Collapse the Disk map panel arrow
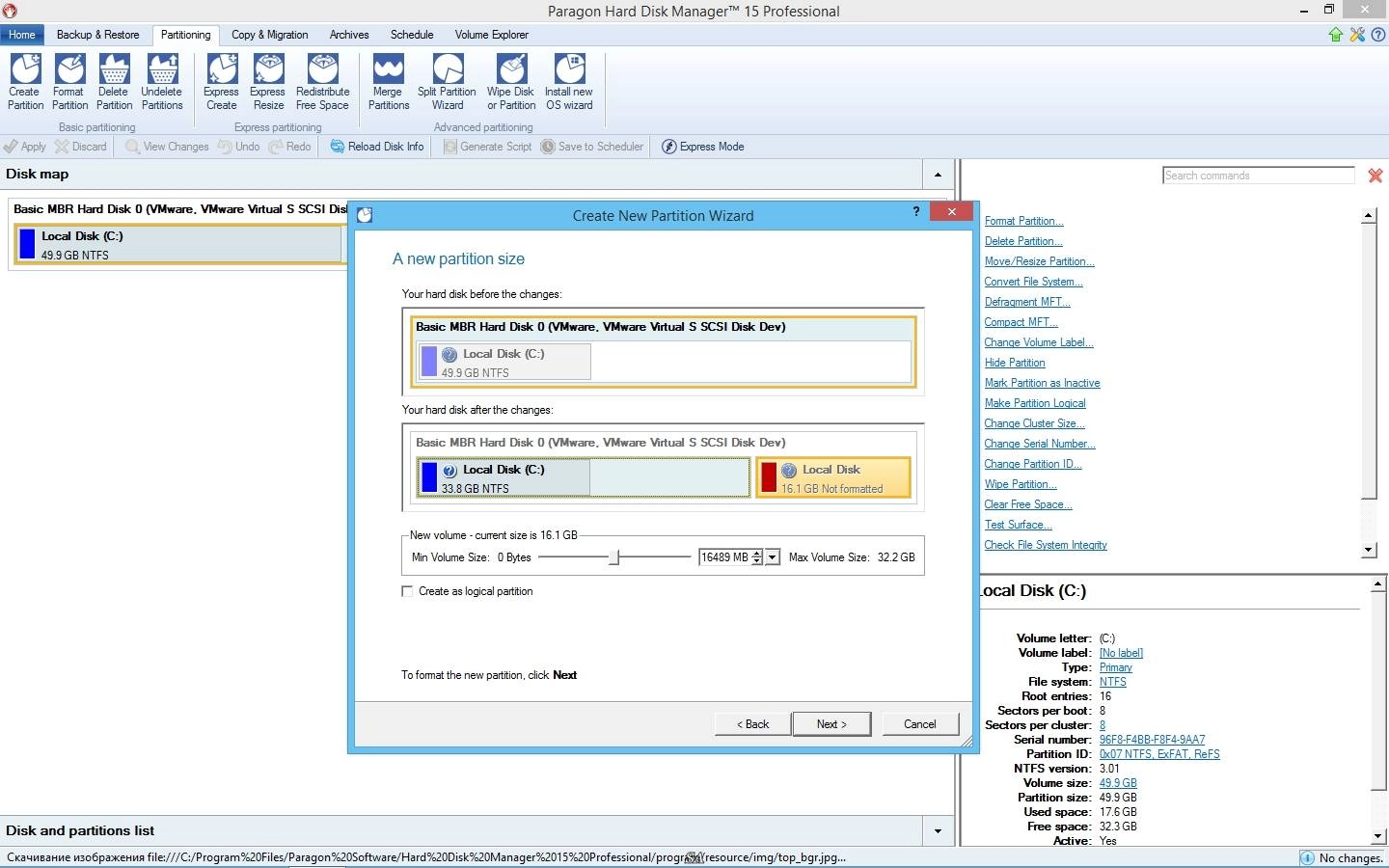1389x868 pixels. click(x=938, y=175)
